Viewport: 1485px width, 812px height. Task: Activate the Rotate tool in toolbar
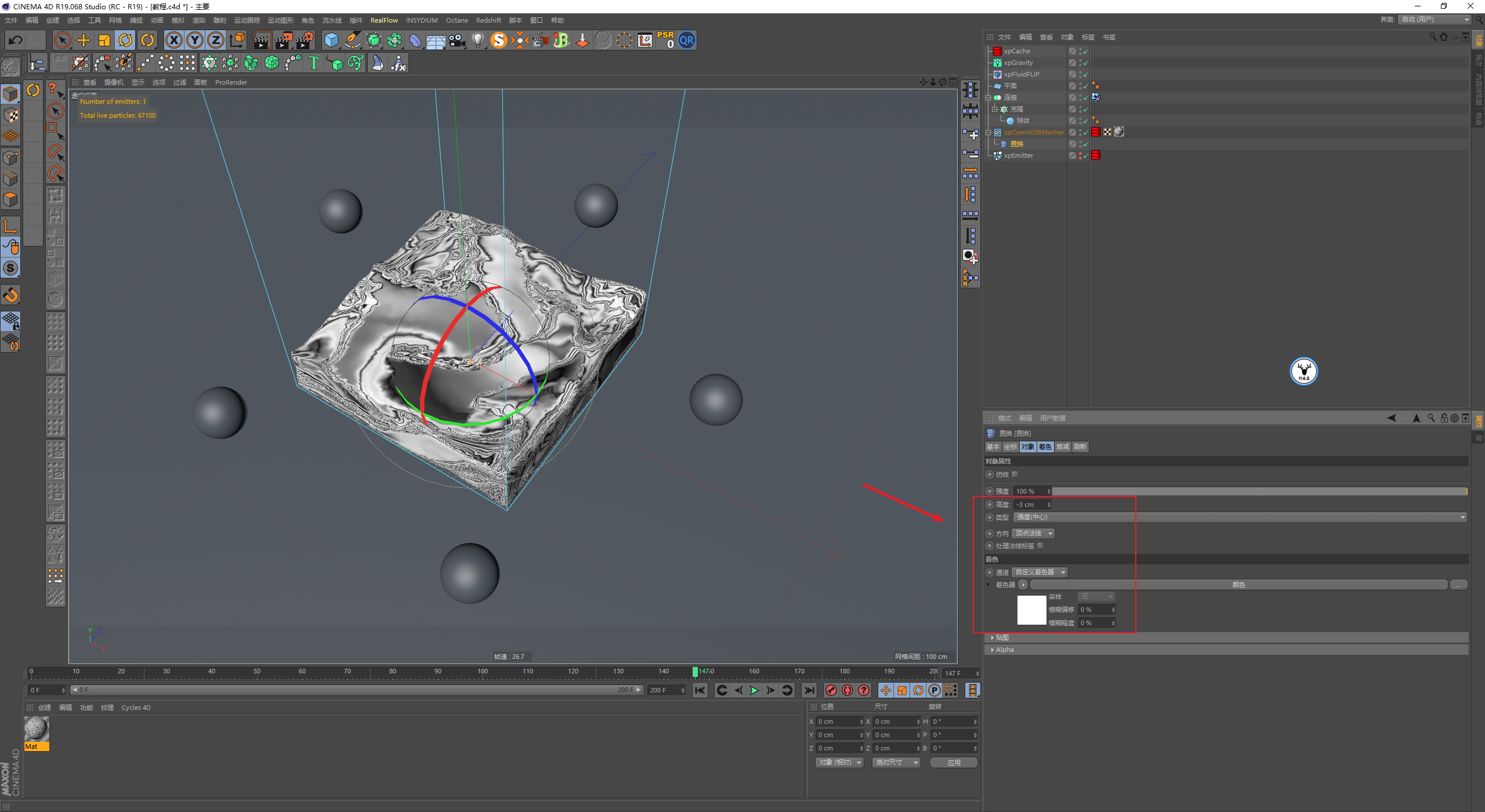[125, 40]
